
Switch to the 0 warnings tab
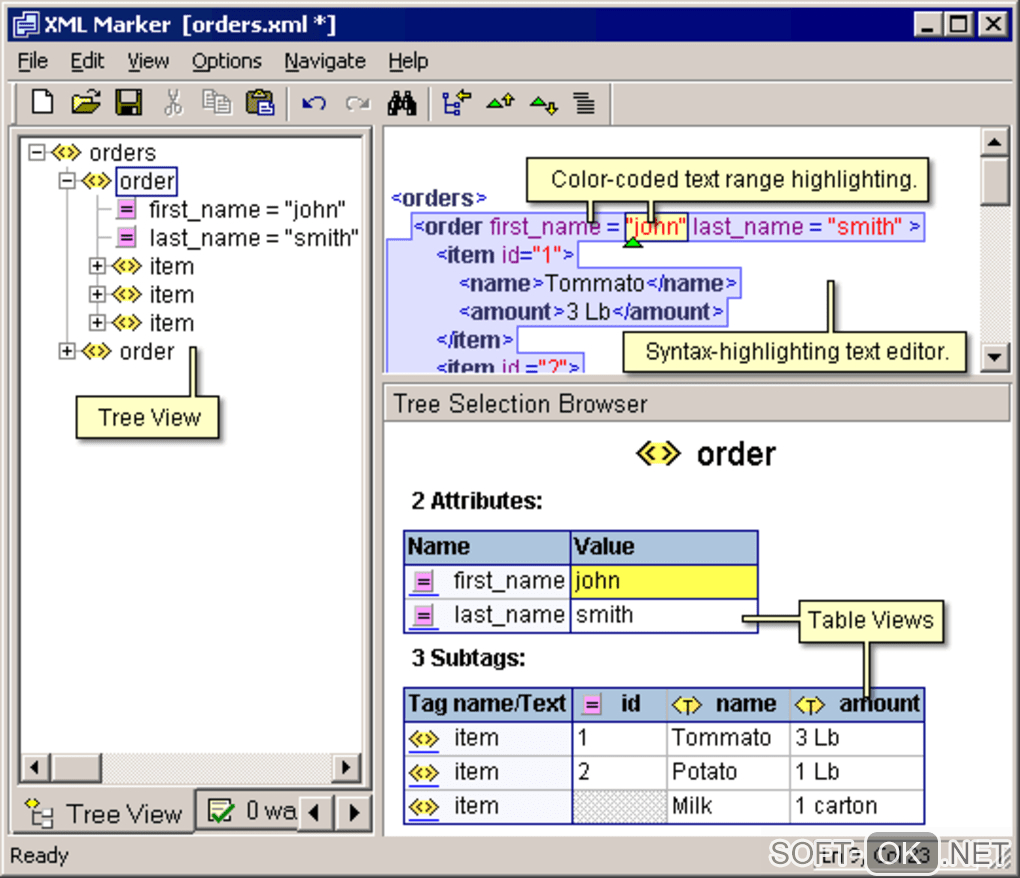click(x=248, y=811)
